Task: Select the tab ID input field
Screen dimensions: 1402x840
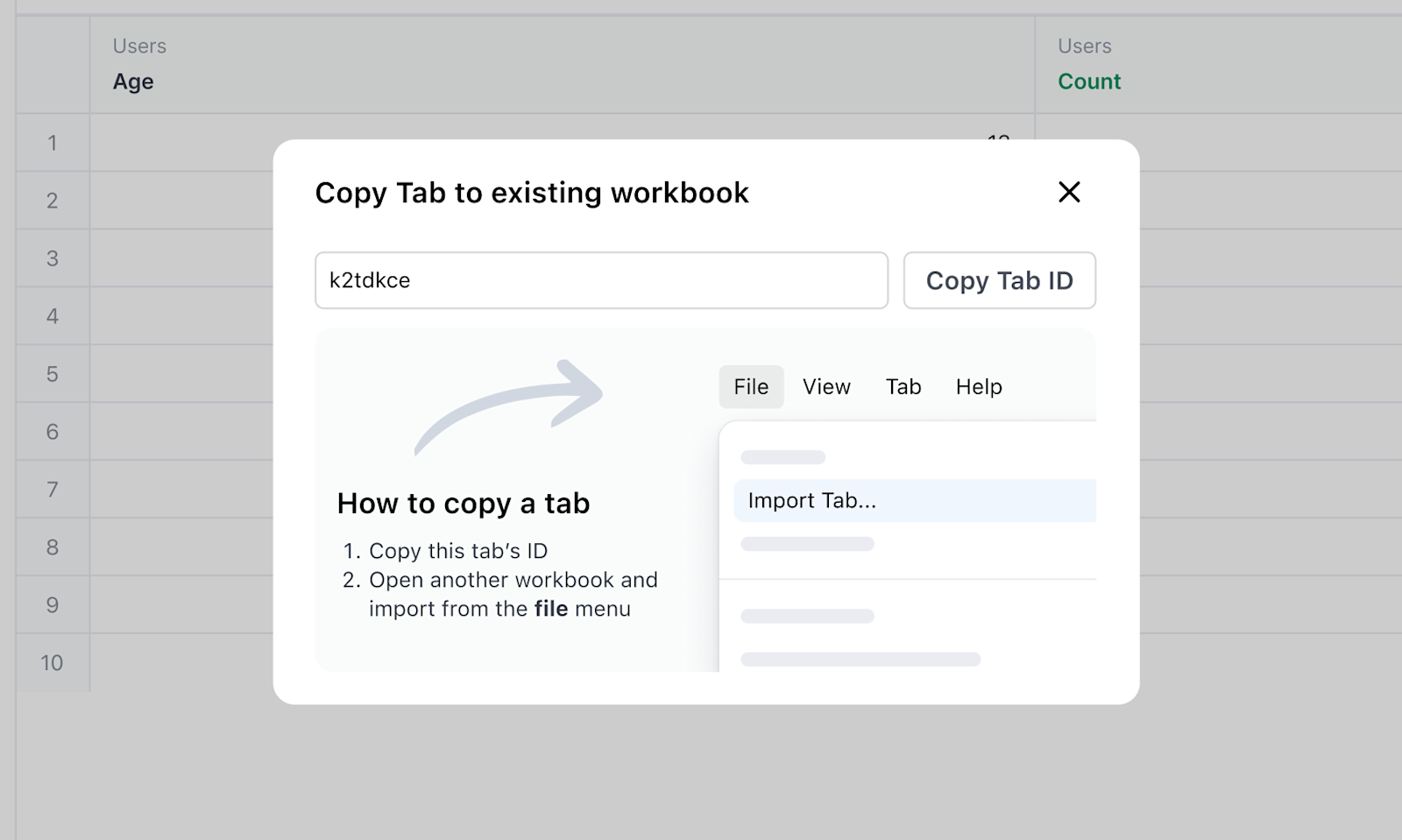Action: (601, 280)
